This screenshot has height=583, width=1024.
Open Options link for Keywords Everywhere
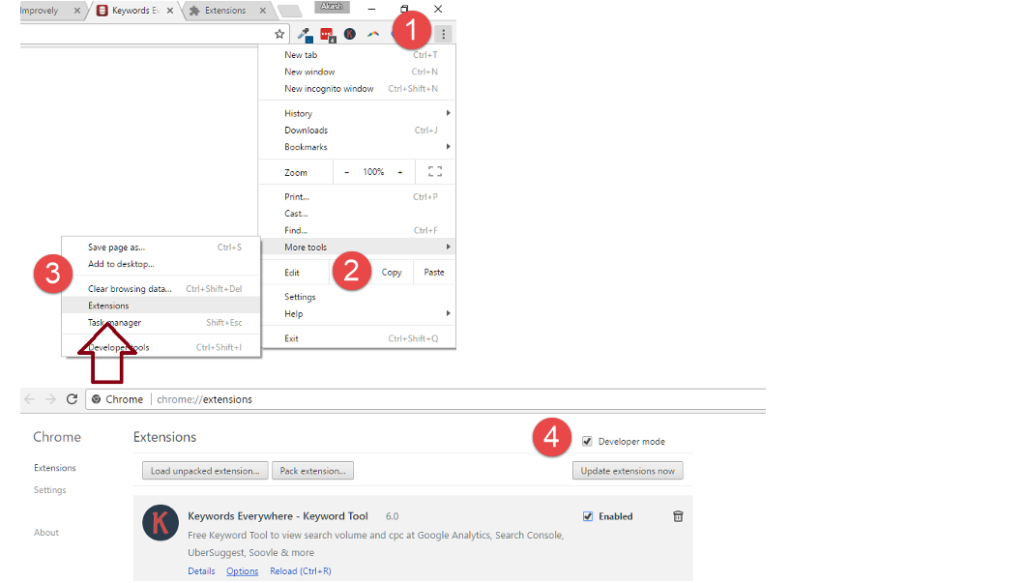[242, 571]
